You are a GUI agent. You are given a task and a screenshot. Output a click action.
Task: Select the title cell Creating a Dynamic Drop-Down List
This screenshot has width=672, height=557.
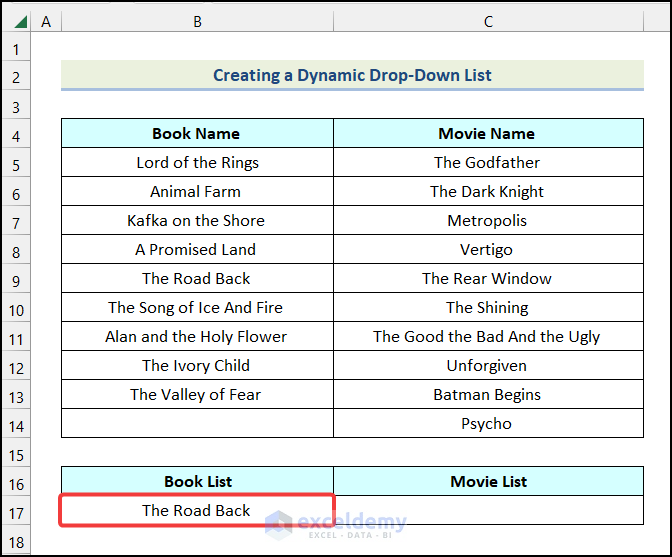pyautogui.click(x=352, y=75)
